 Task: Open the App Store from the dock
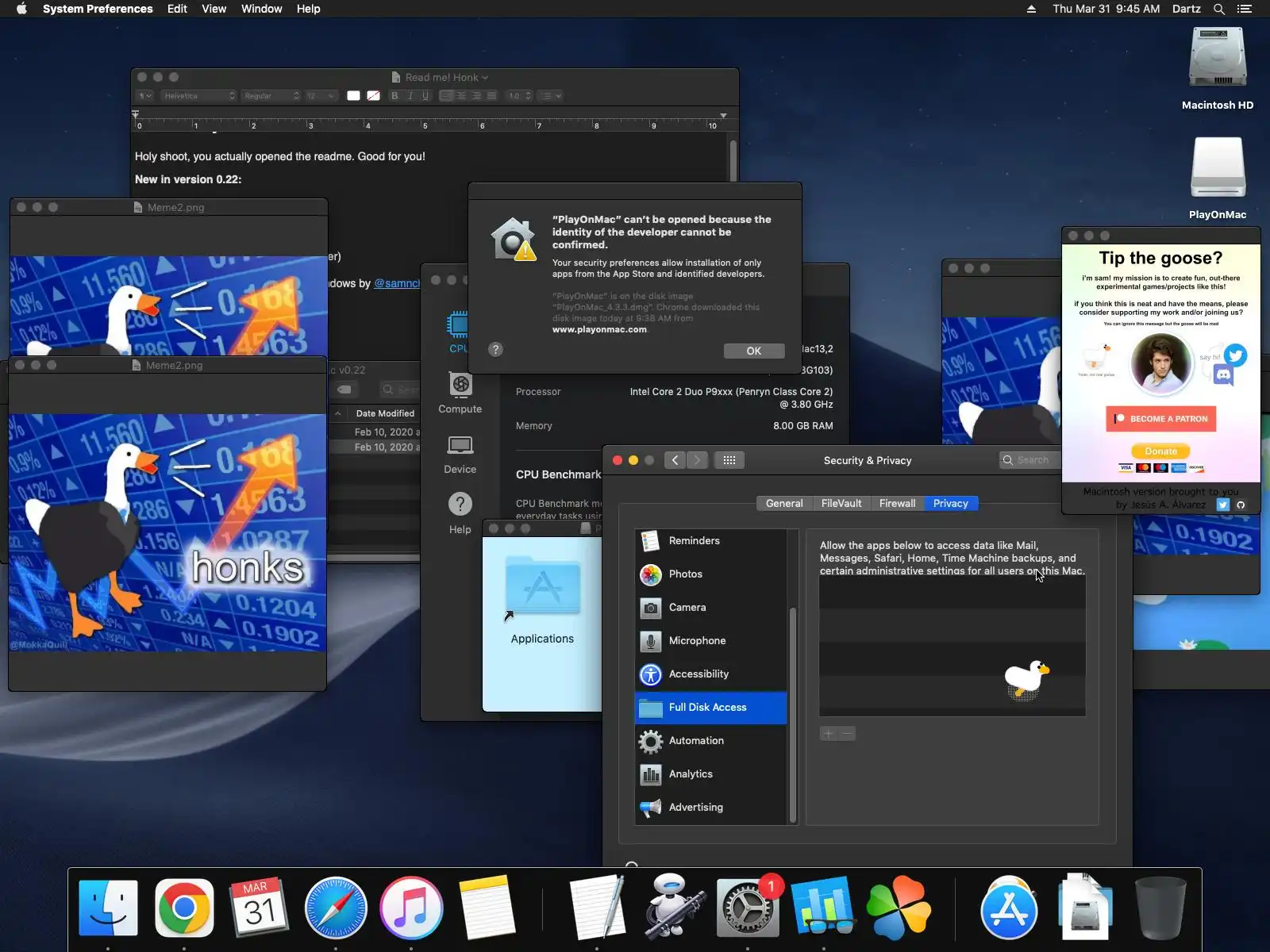pyautogui.click(x=1009, y=908)
